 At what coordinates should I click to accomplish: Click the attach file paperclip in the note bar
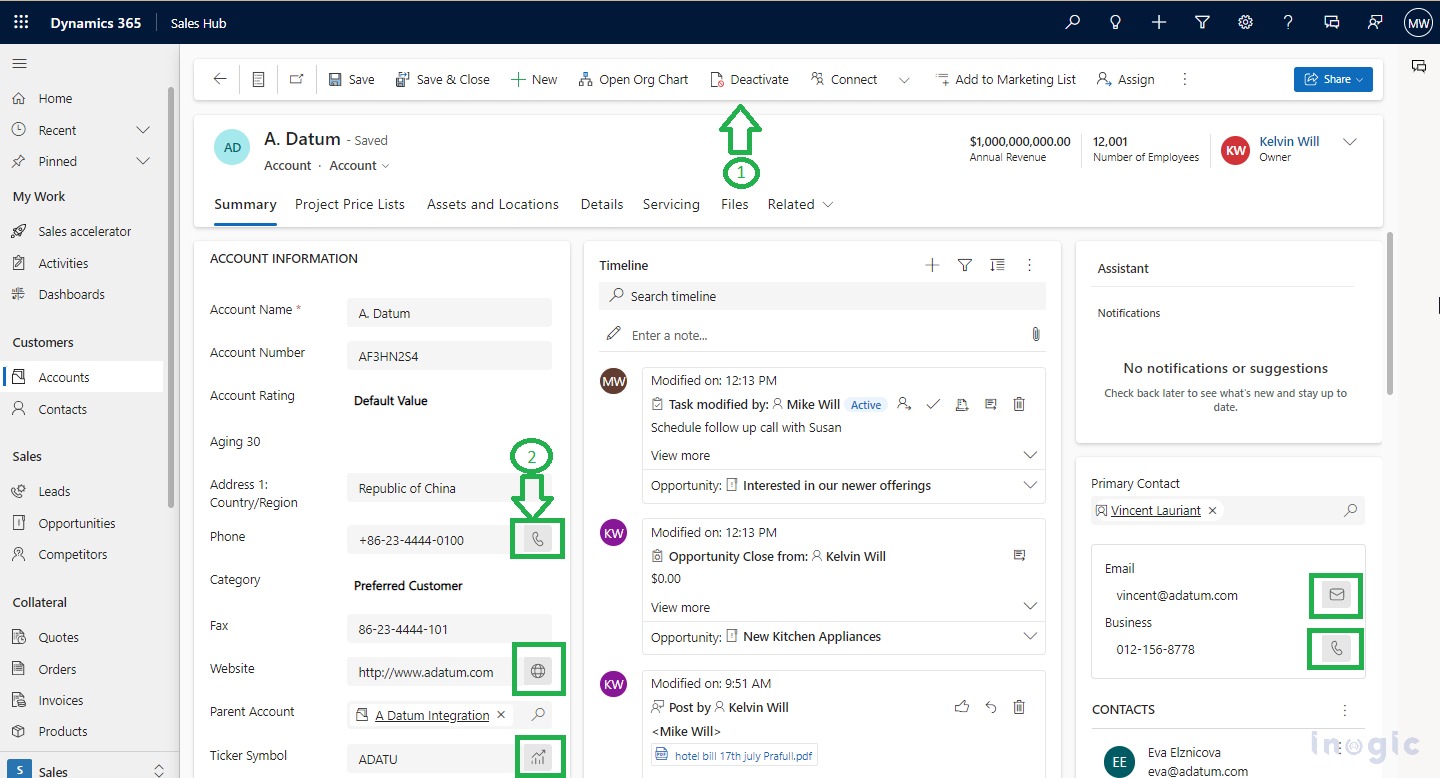[1036, 334]
